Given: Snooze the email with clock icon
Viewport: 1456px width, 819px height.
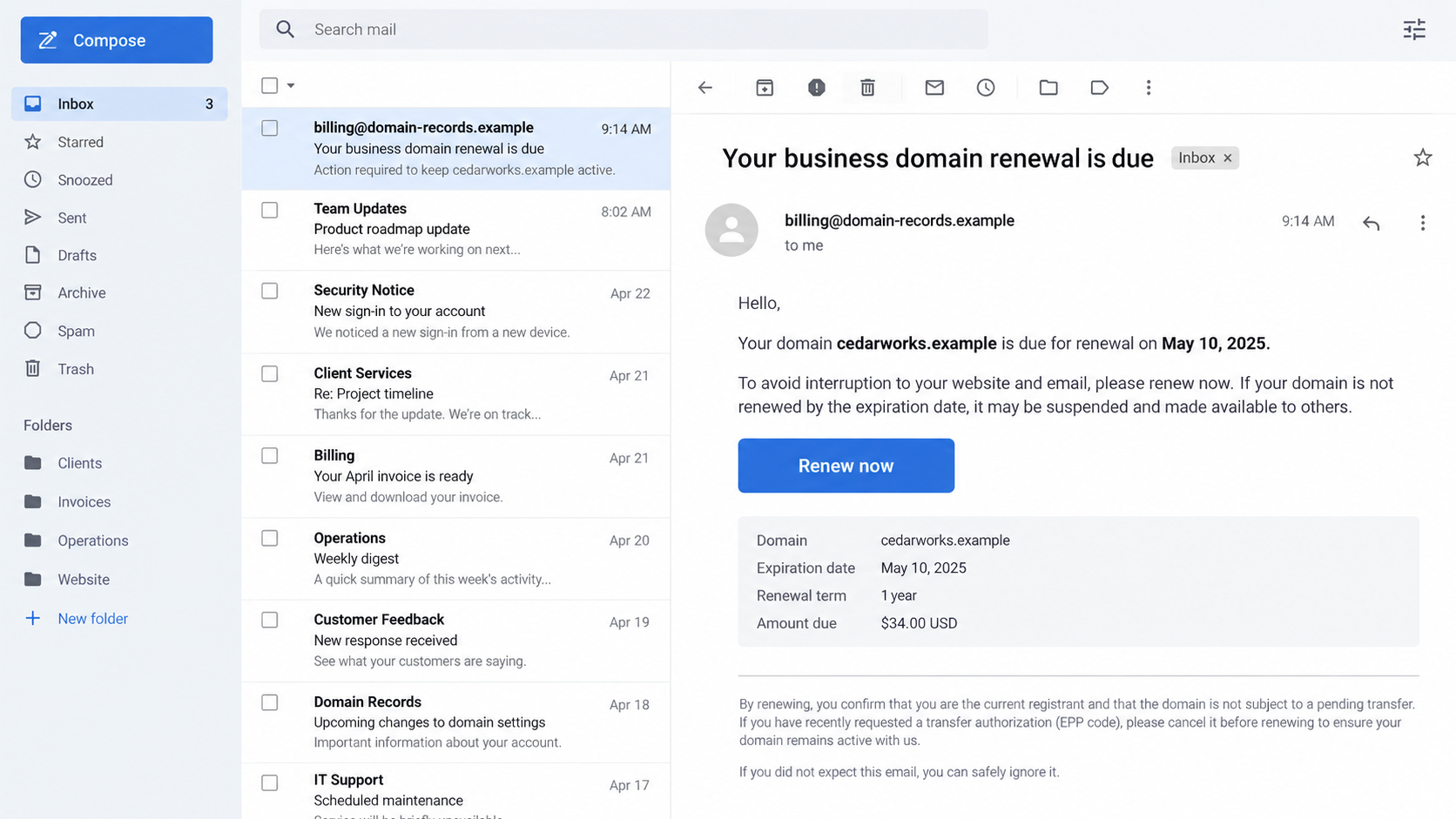Looking at the screenshot, I should click(986, 87).
